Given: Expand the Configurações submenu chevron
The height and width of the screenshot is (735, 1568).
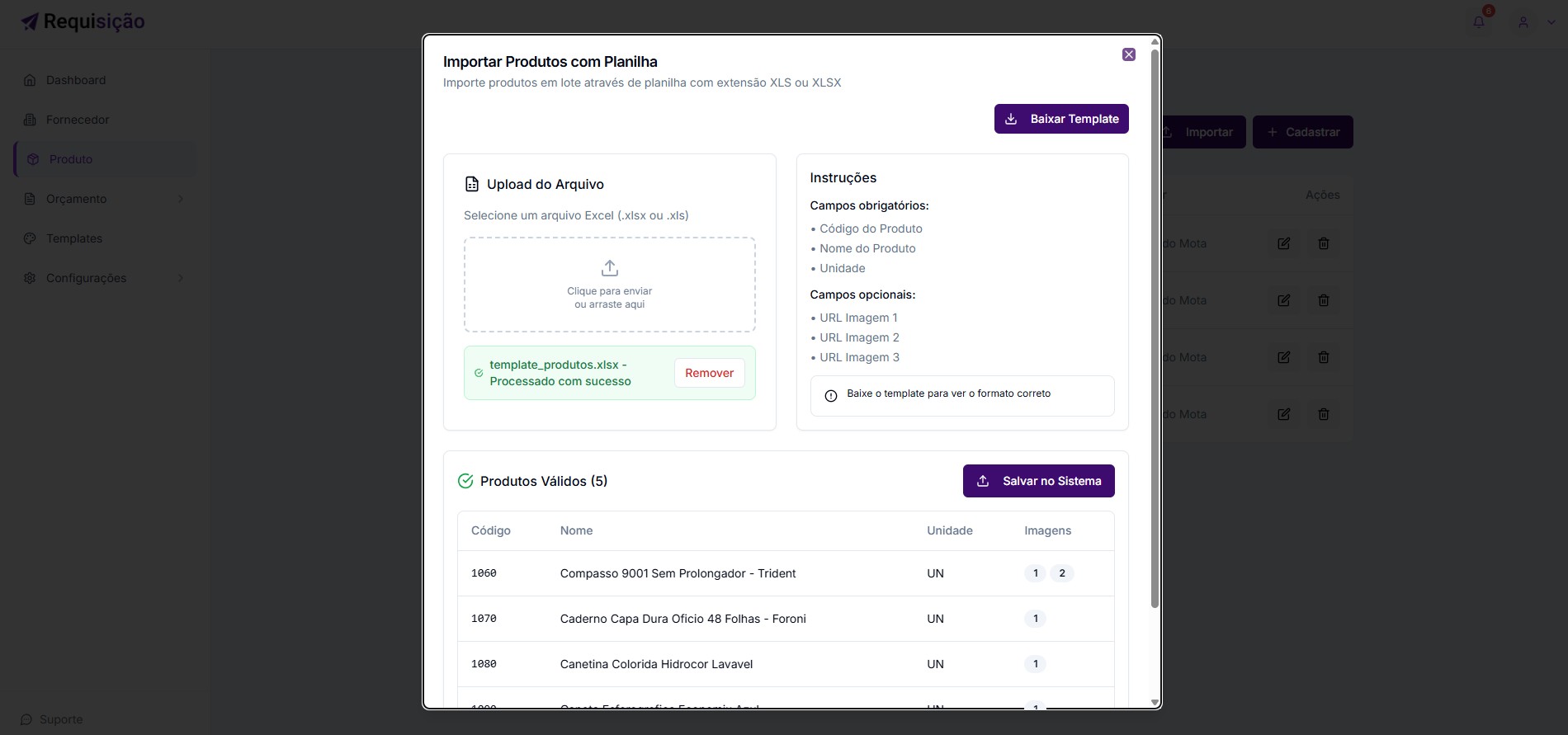Looking at the screenshot, I should coord(181,278).
